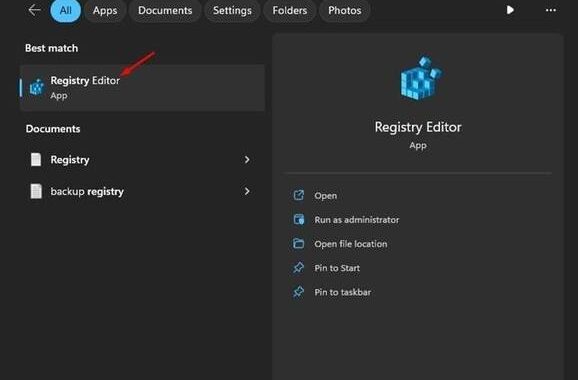
Task: Click Registry Editor icon in best match
Action: pos(37,87)
